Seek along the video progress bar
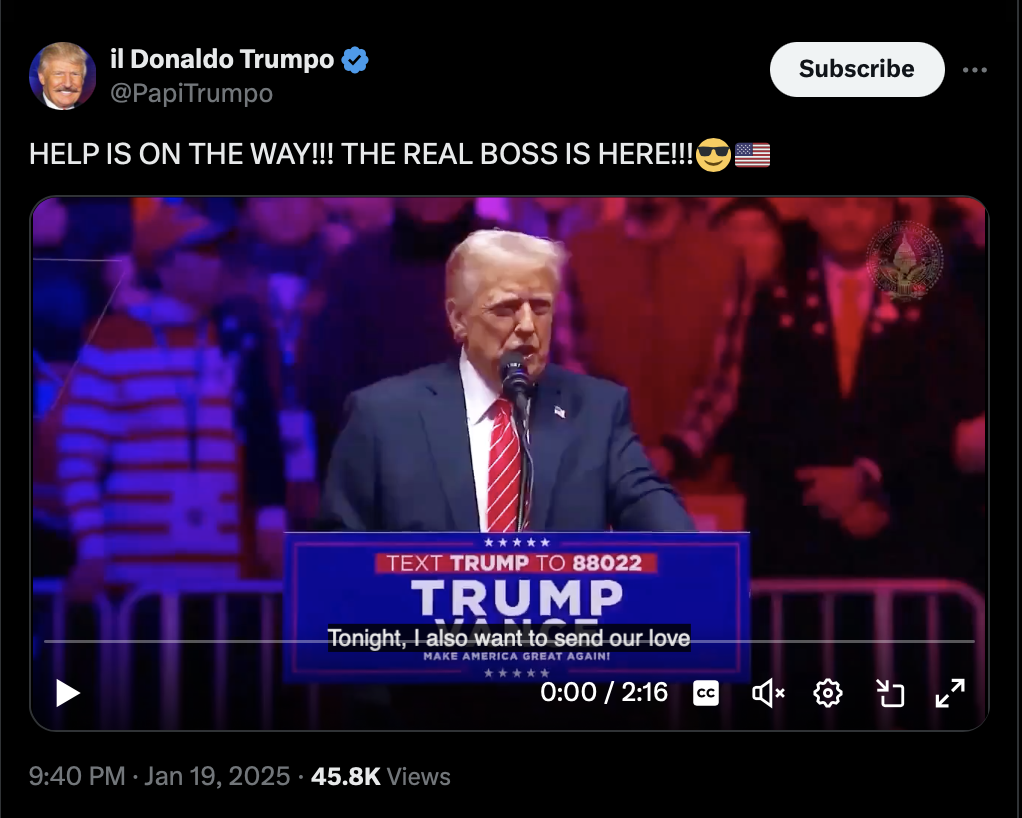This screenshot has width=1022, height=818. [x=509, y=641]
